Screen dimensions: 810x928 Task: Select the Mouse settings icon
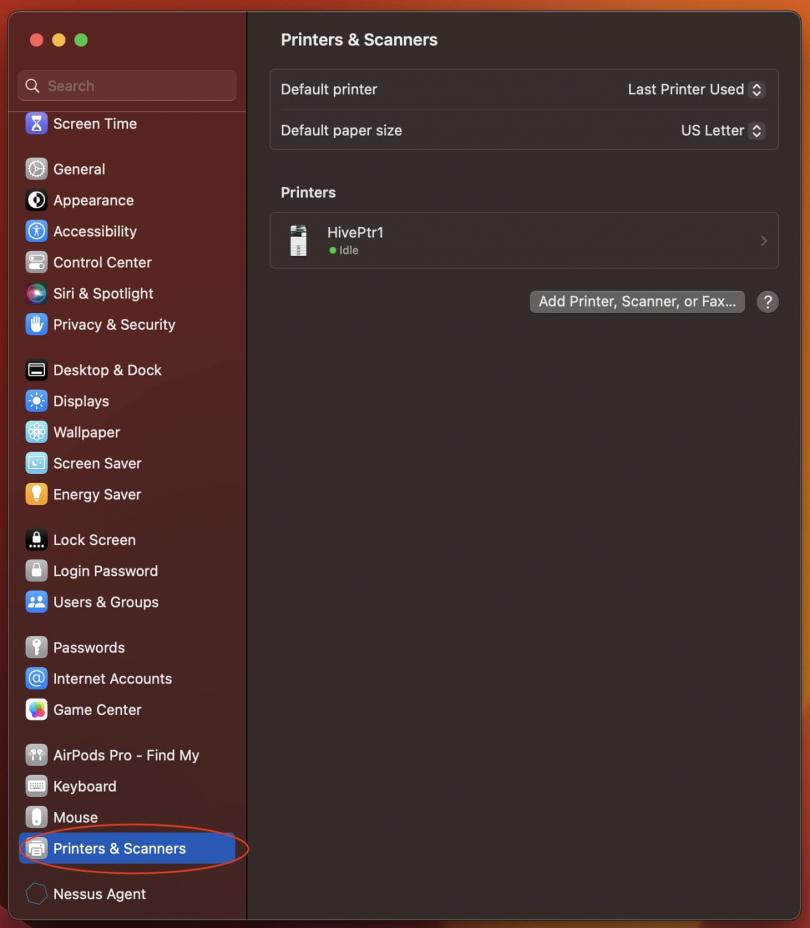point(36,817)
